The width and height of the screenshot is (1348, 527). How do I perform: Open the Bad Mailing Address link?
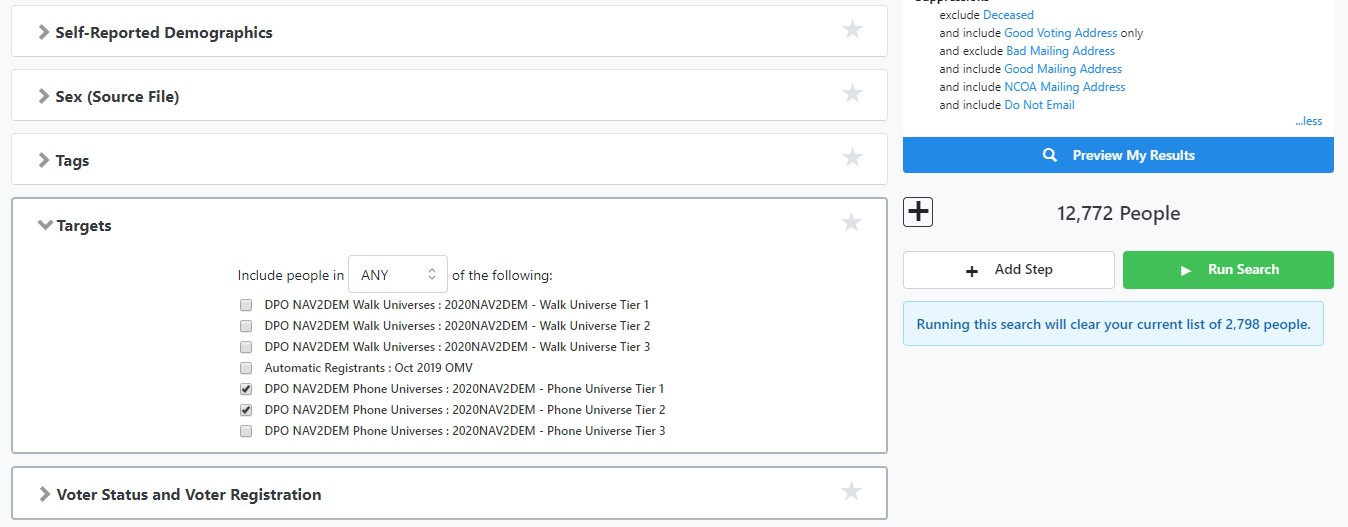[x=1060, y=51]
